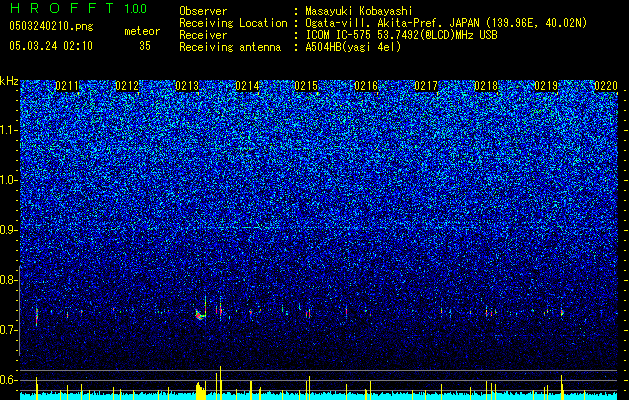Viewport: 629px width, 400px height.
Task: Click the 0.7 frequency axis label
Action: (8, 330)
